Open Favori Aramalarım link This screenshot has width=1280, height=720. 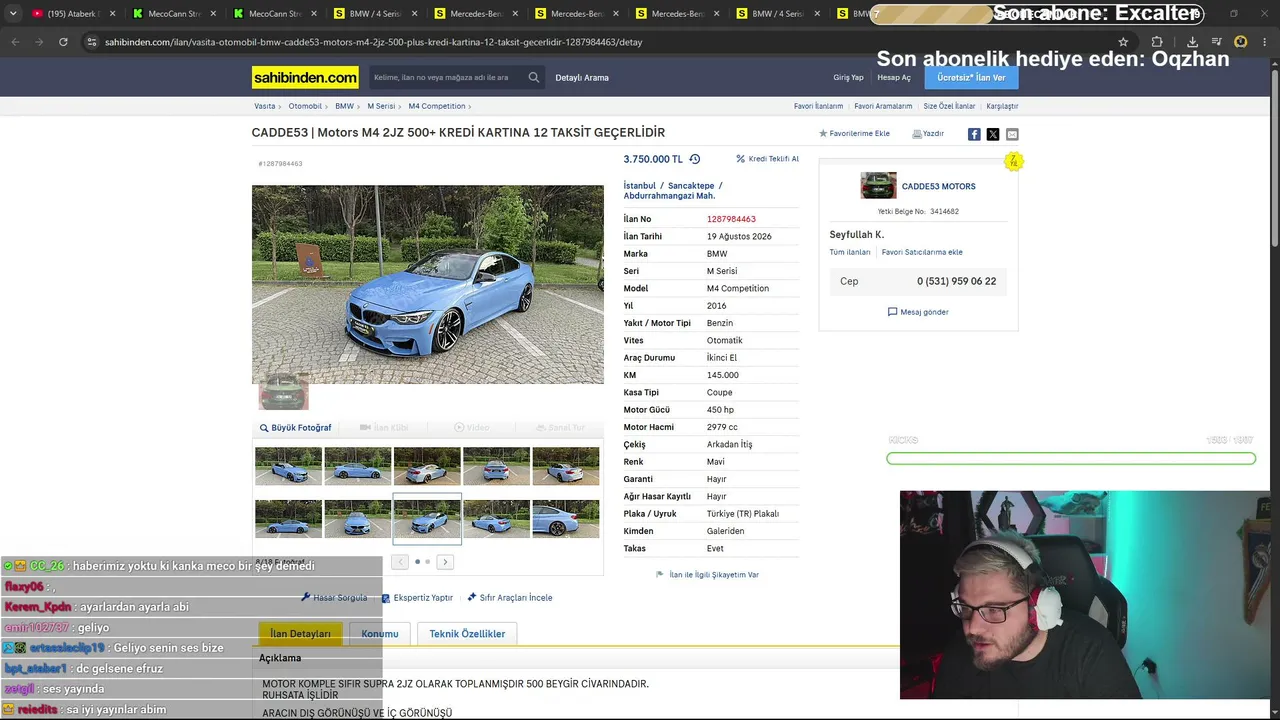(883, 106)
